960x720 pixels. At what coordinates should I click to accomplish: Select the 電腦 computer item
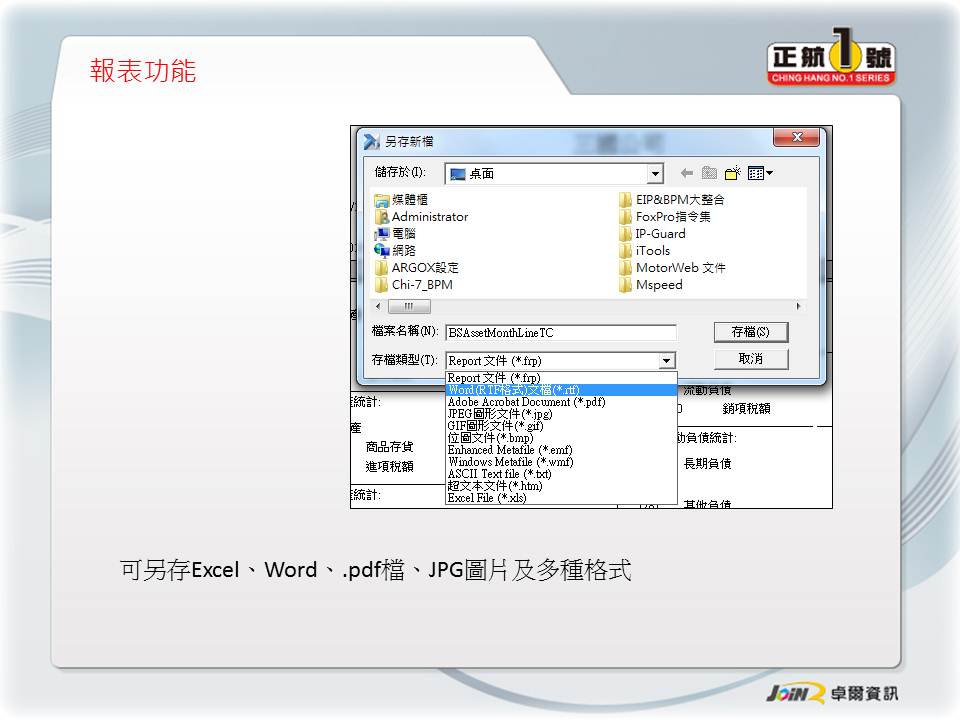click(x=403, y=234)
